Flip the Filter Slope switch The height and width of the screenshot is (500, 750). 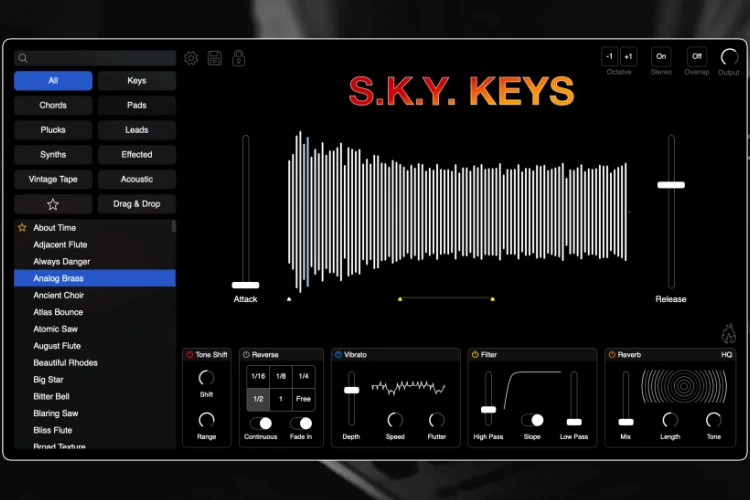pos(532,421)
